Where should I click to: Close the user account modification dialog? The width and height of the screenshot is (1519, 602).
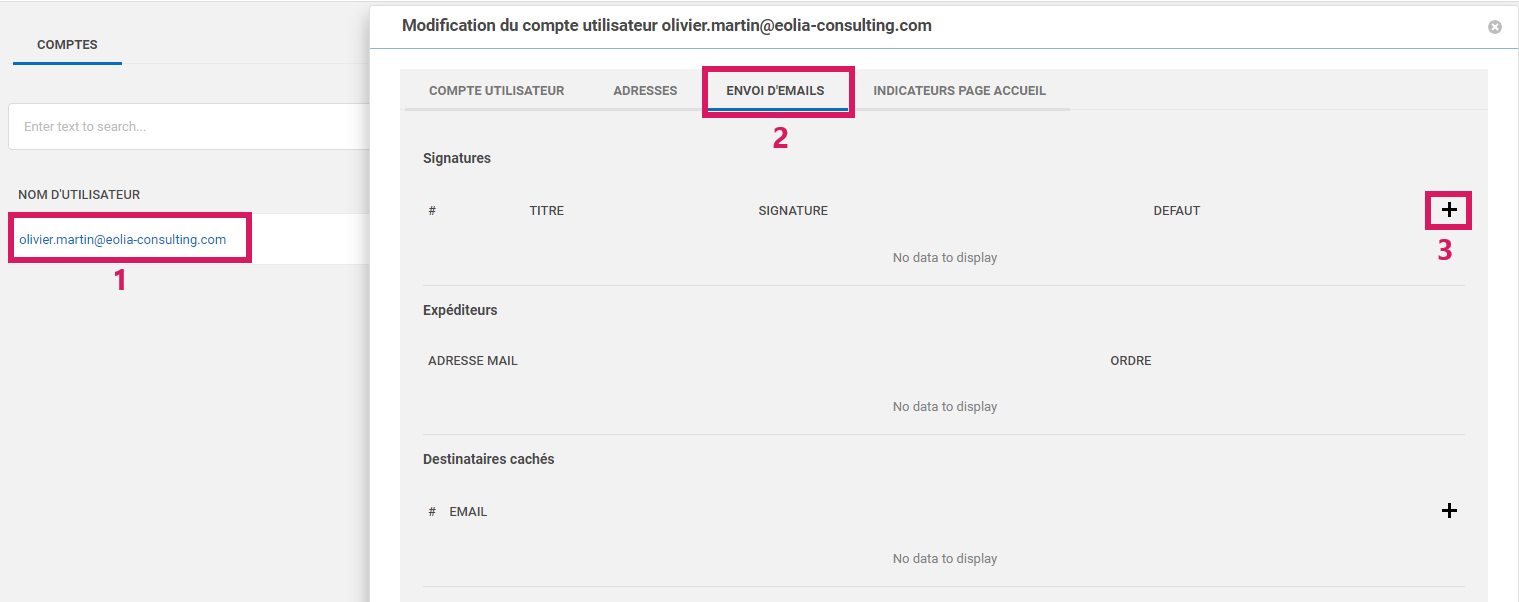coord(1494,27)
